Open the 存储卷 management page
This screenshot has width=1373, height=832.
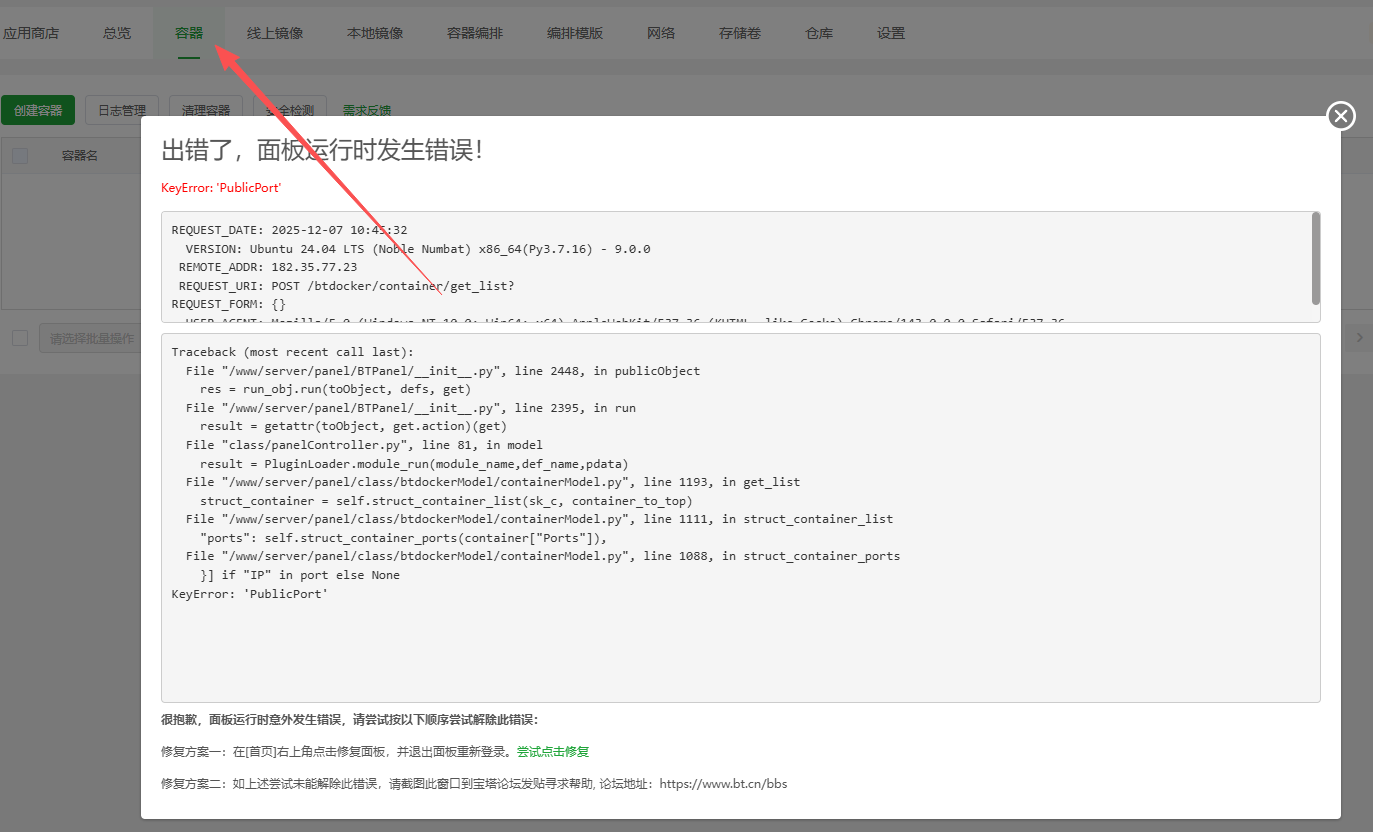[739, 32]
